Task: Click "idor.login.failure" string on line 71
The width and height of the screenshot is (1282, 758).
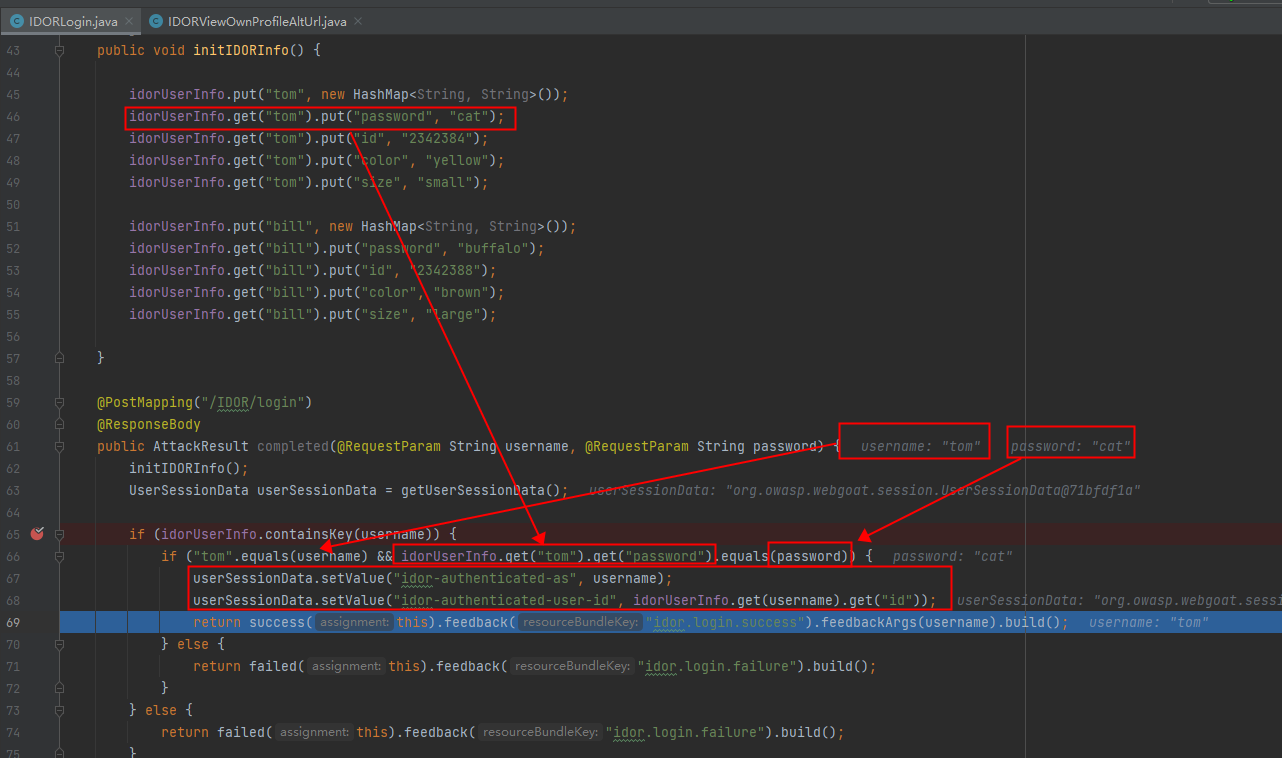Action: 716,666
